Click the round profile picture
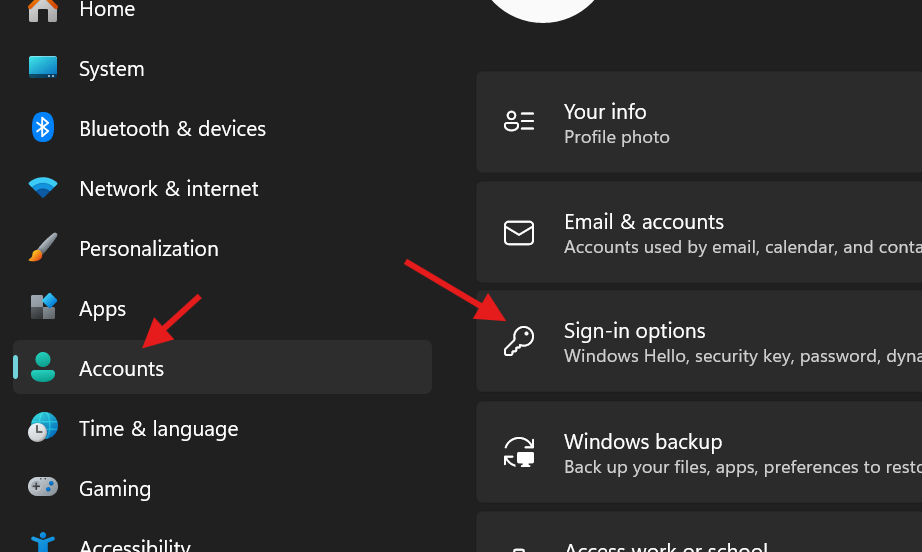922x552 pixels. [545, 8]
